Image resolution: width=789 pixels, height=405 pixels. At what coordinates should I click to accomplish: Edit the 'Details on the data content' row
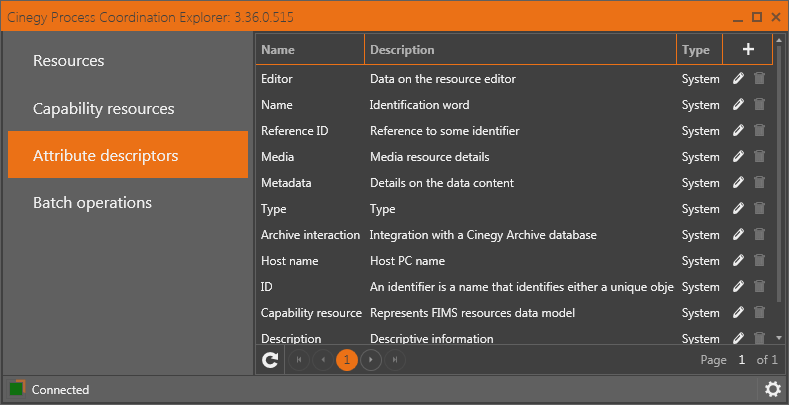(x=738, y=183)
